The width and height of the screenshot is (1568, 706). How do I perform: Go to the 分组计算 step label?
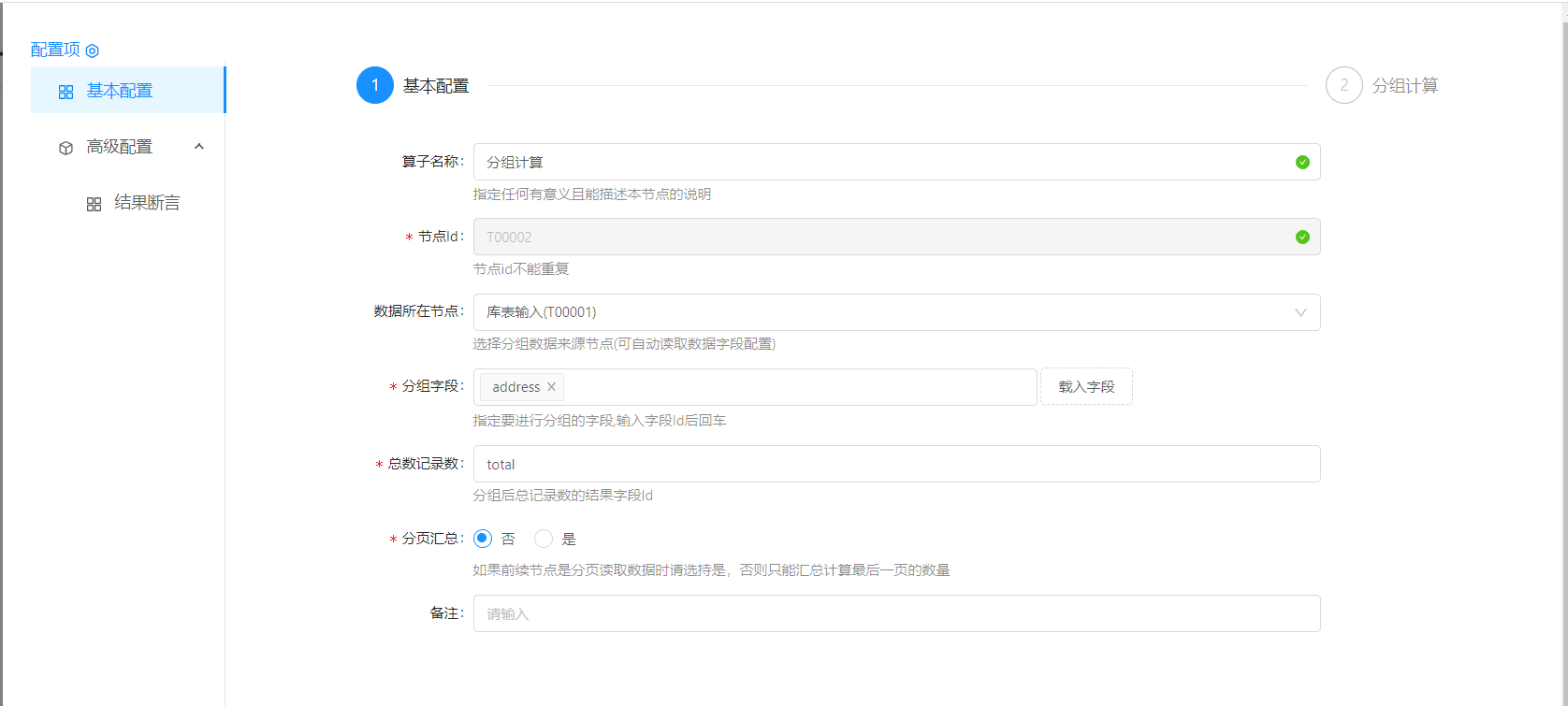1404,86
